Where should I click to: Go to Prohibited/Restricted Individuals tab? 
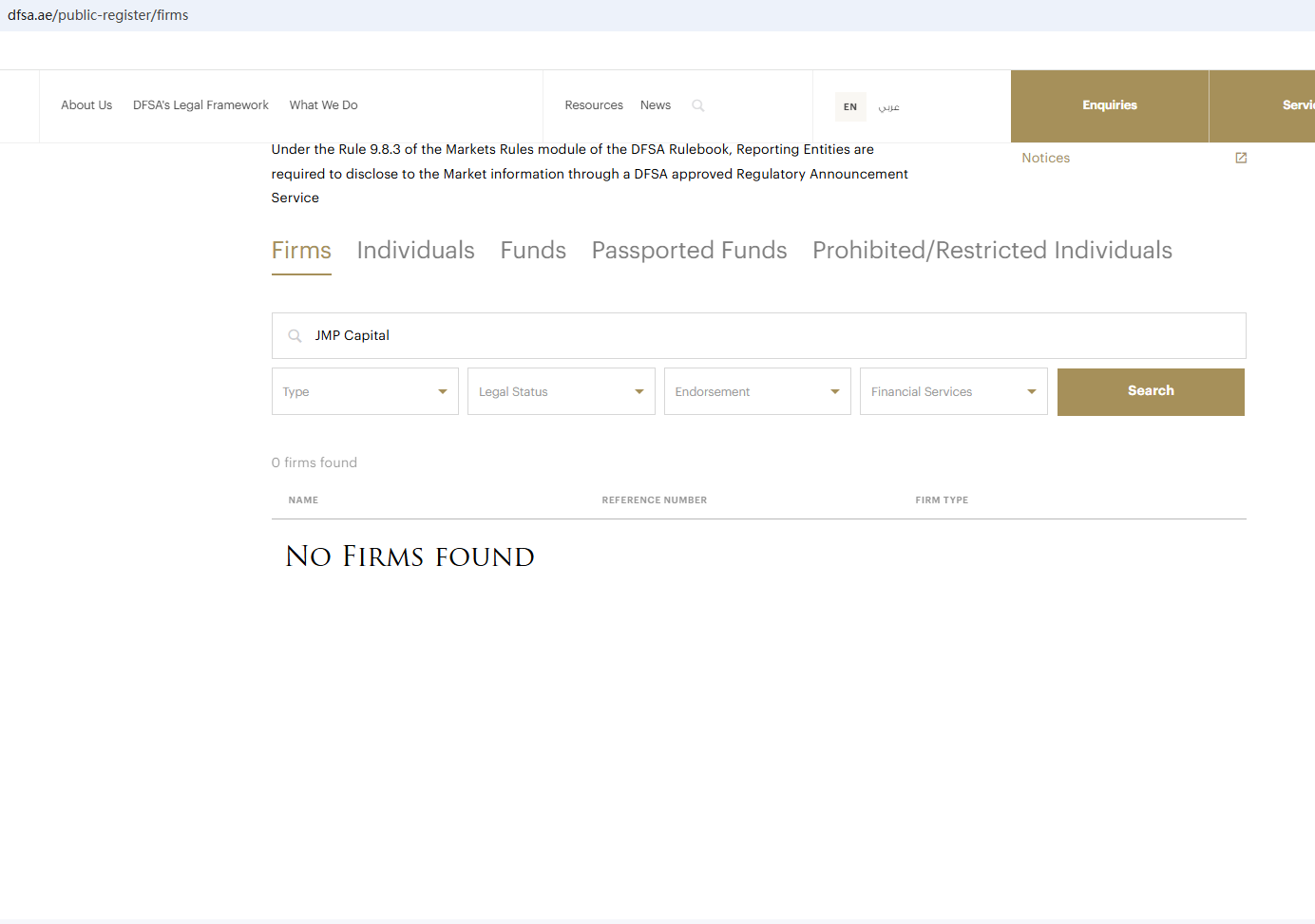tap(992, 251)
